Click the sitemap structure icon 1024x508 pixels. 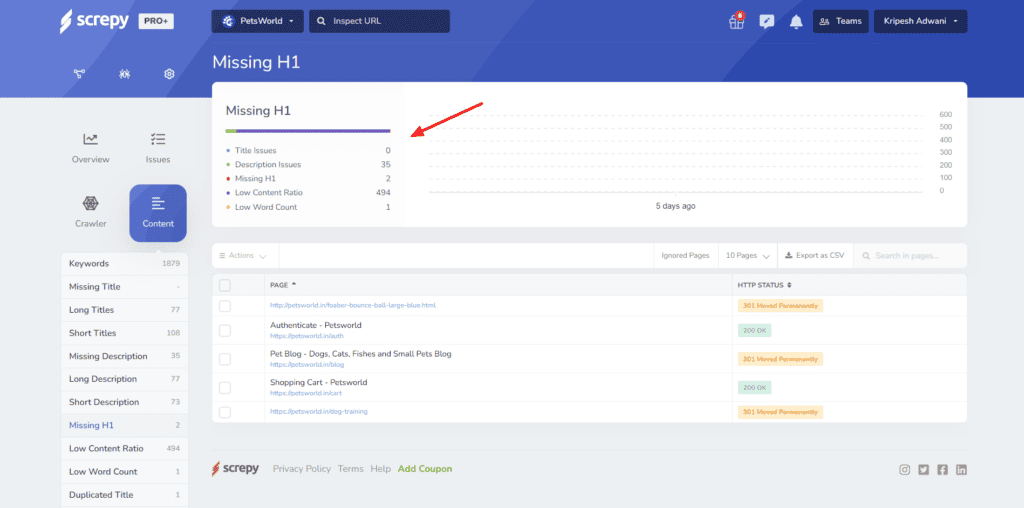point(78,74)
